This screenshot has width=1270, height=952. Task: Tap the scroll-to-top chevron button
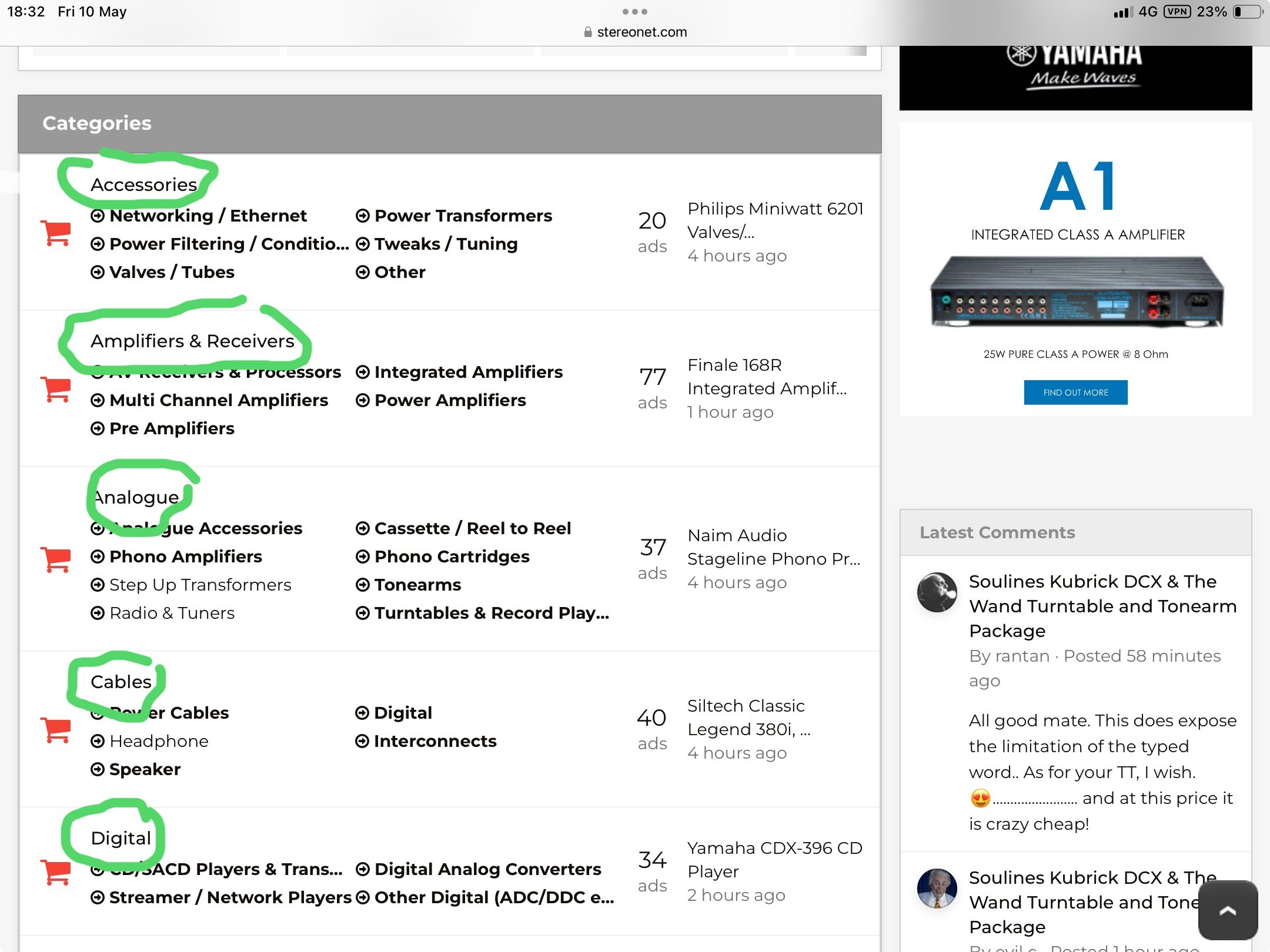click(x=1228, y=910)
